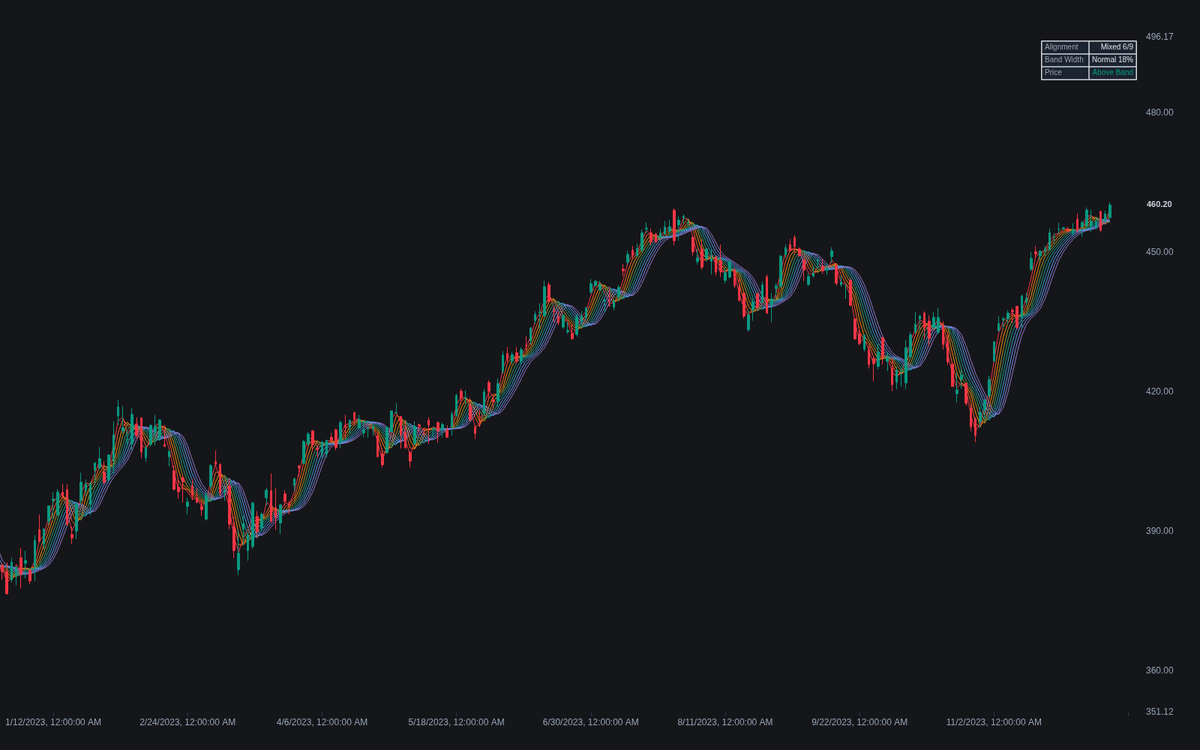Click the 6/30/2023 date axis label
This screenshot has width=1200, height=750.
coord(591,722)
